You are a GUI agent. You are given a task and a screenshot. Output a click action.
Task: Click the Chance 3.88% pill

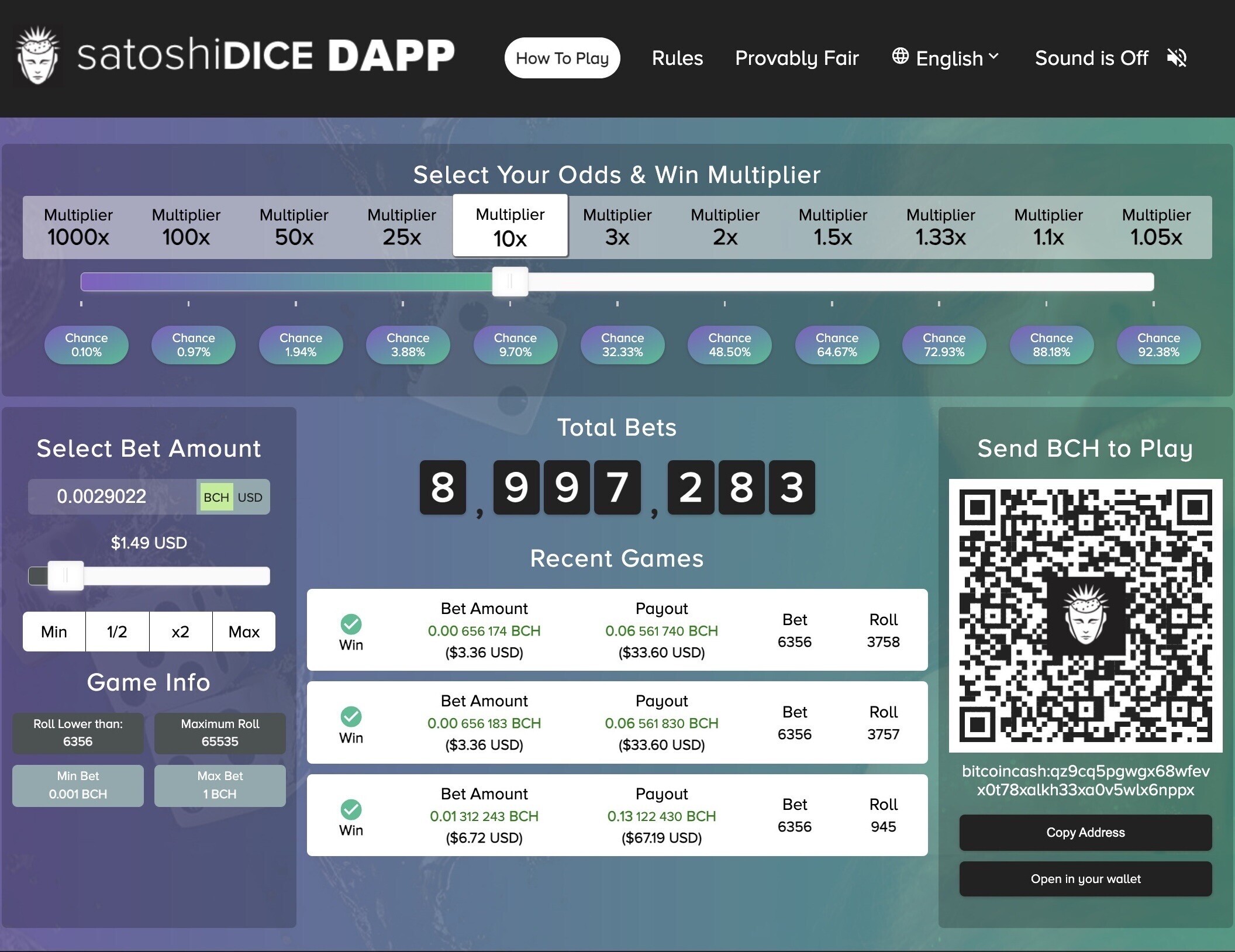(x=408, y=345)
